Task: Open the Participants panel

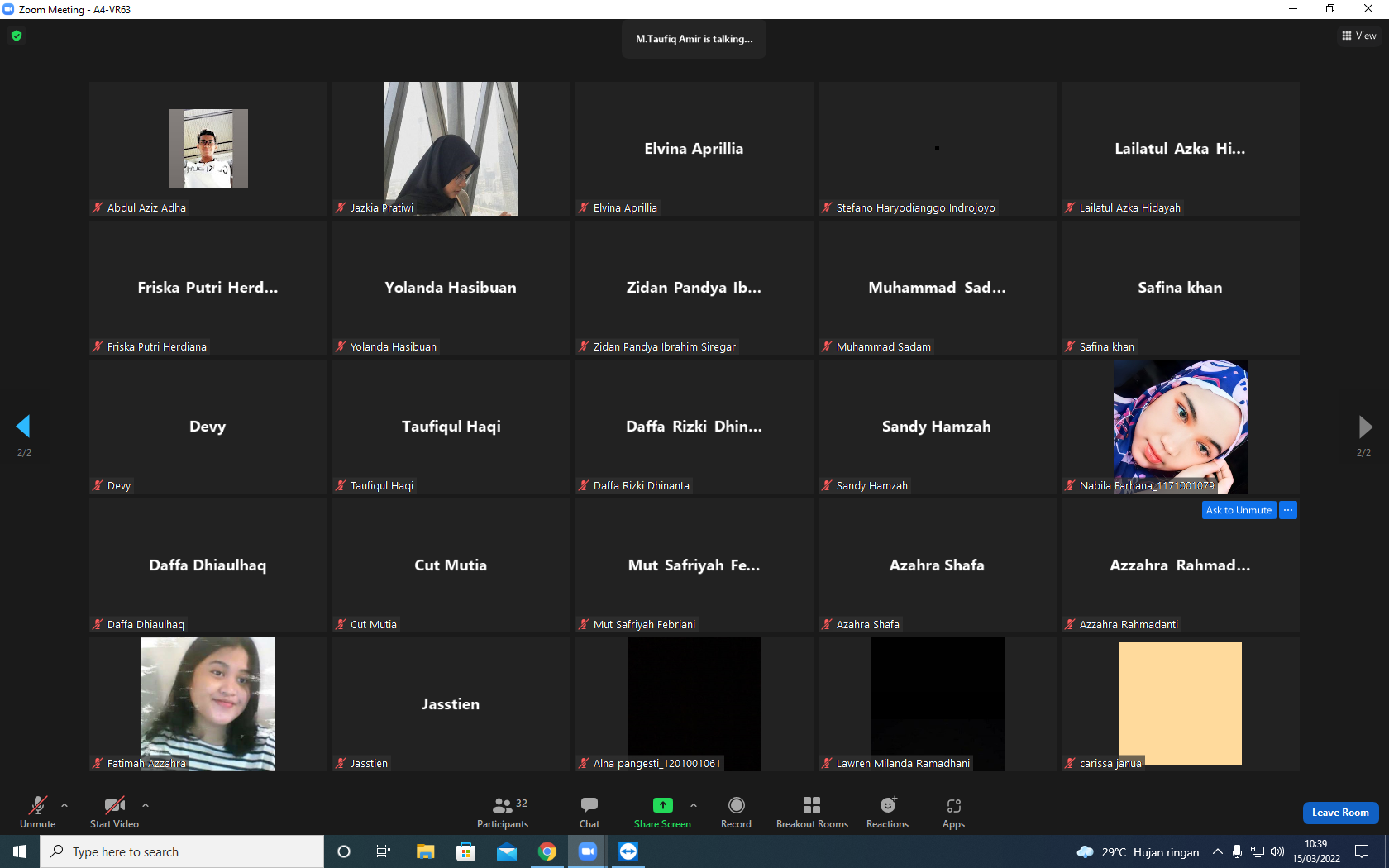Action: (x=503, y=813)
